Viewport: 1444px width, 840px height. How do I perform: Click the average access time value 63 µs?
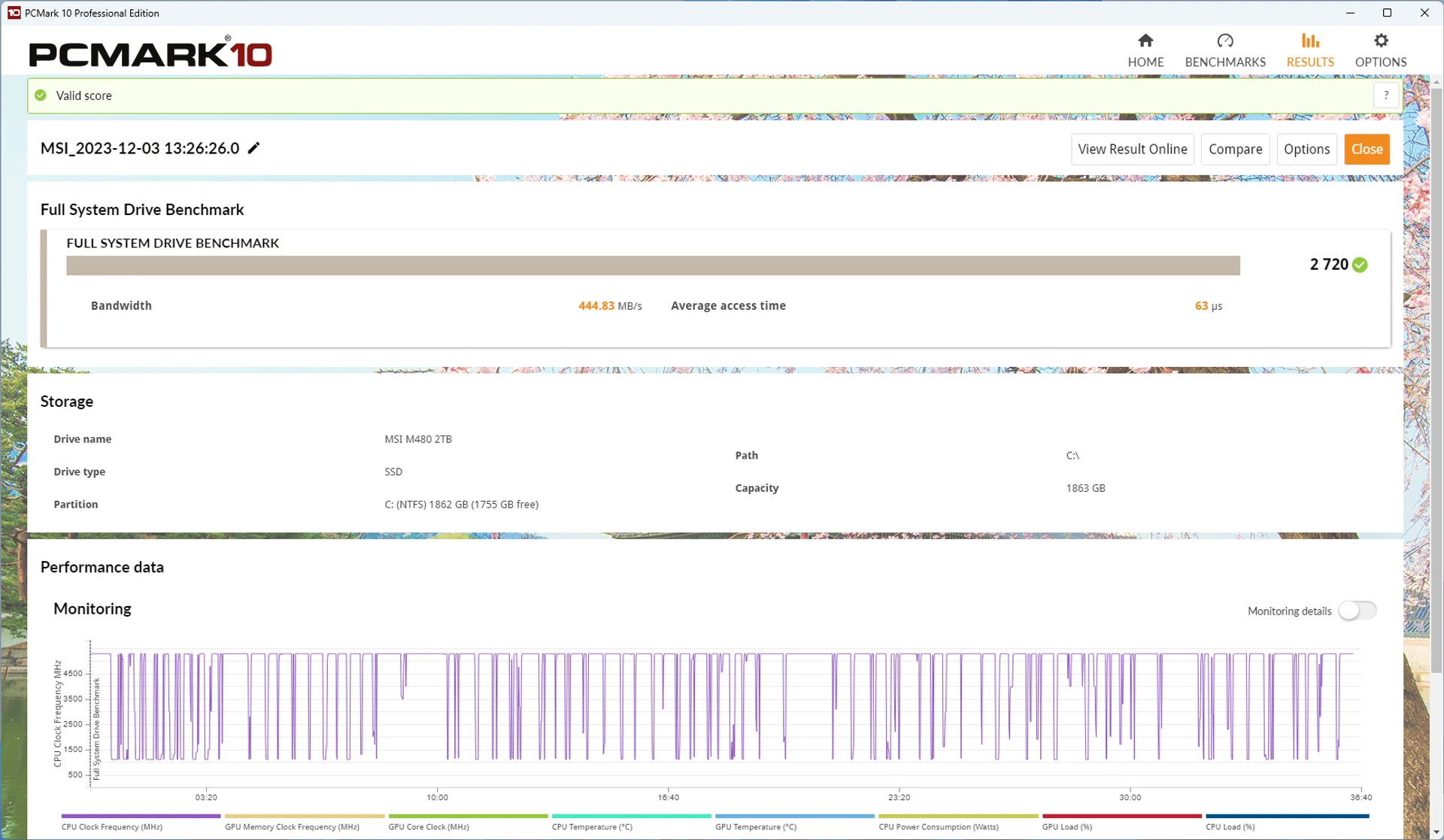pyautogui.click(x=1209, y=306)
